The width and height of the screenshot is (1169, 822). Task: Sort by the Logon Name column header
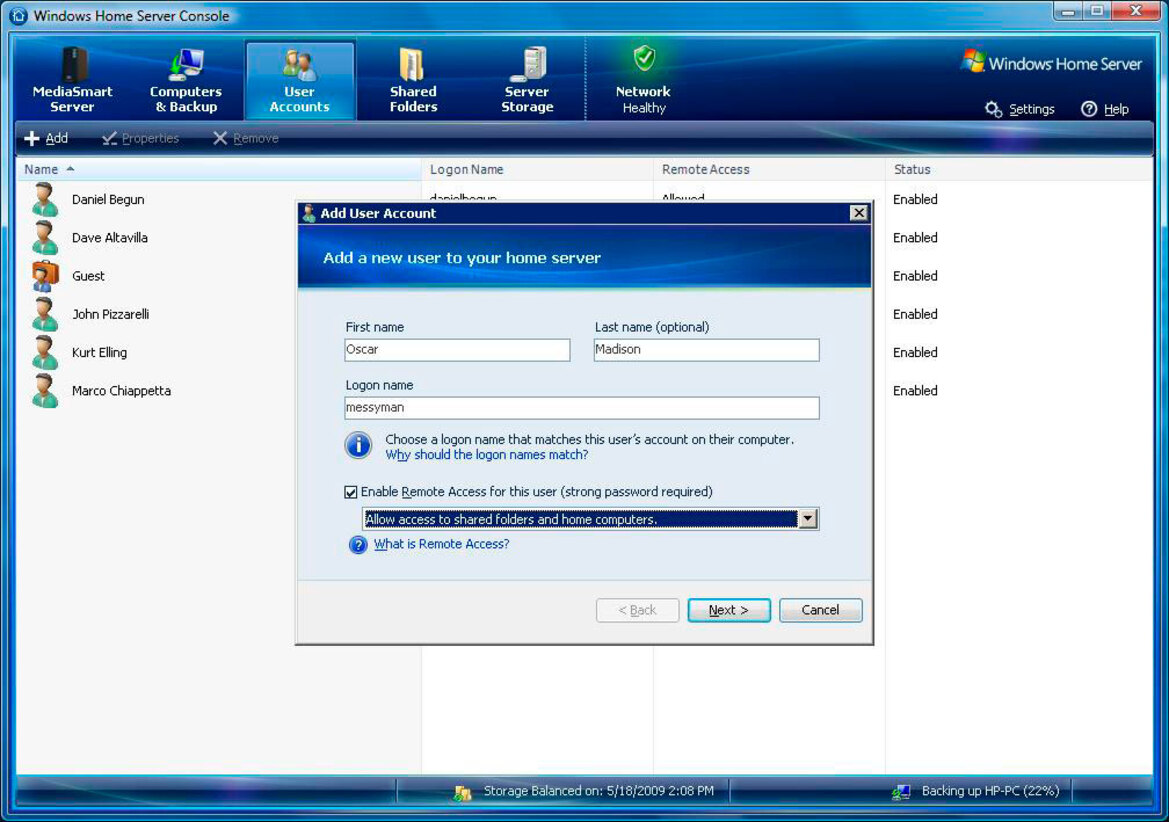coord(538,169)
